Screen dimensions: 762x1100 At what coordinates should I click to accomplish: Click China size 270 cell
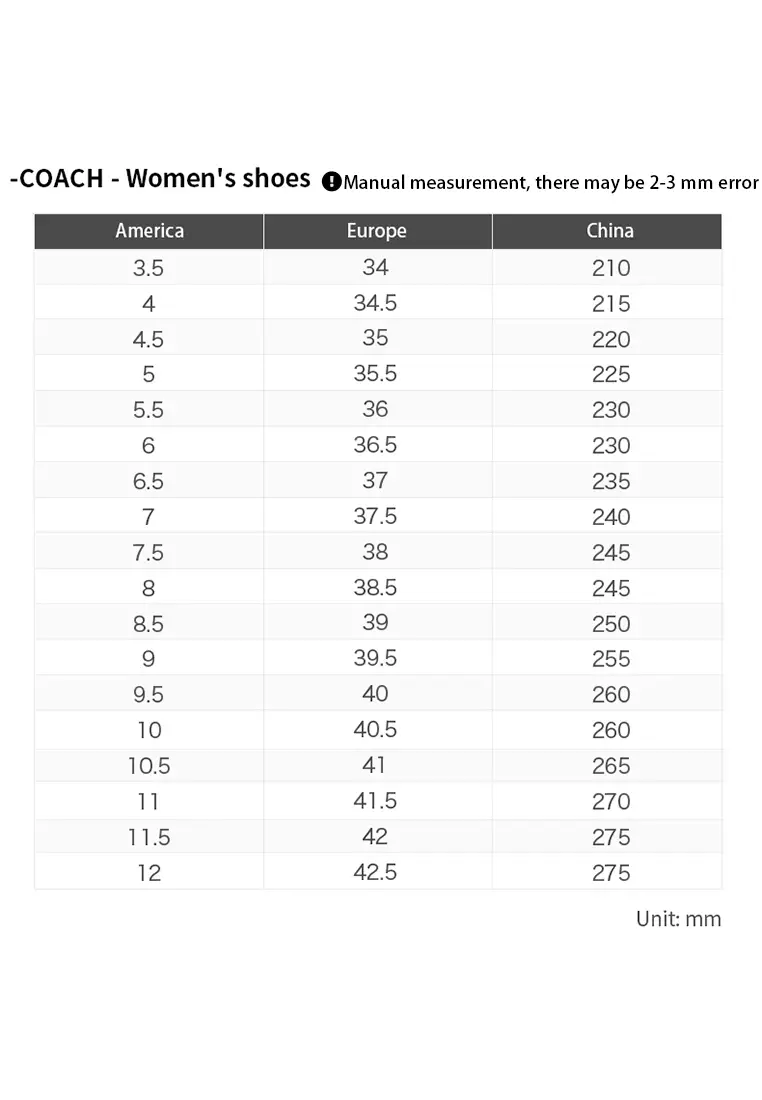610,801
